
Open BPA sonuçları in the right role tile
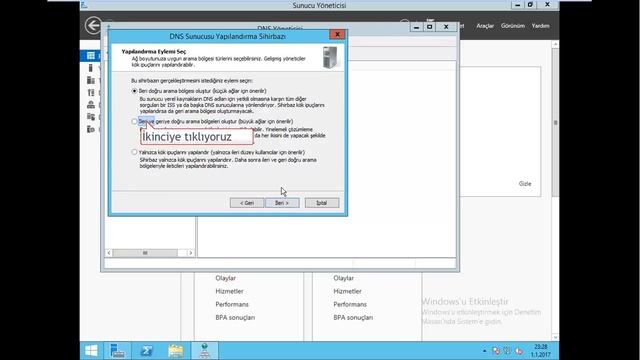(x=353, y=317)
